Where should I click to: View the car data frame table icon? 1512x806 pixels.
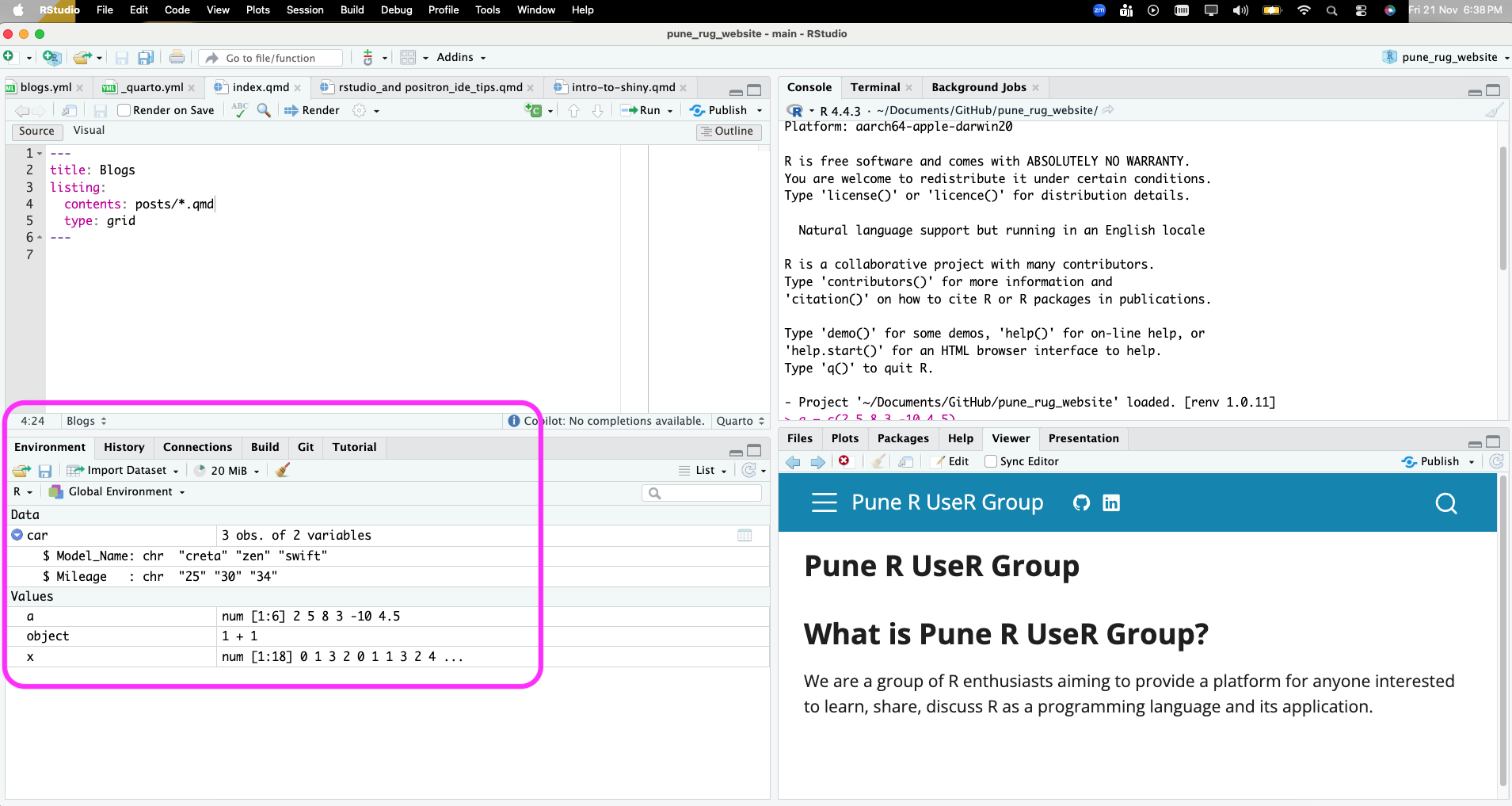[744, 536]
